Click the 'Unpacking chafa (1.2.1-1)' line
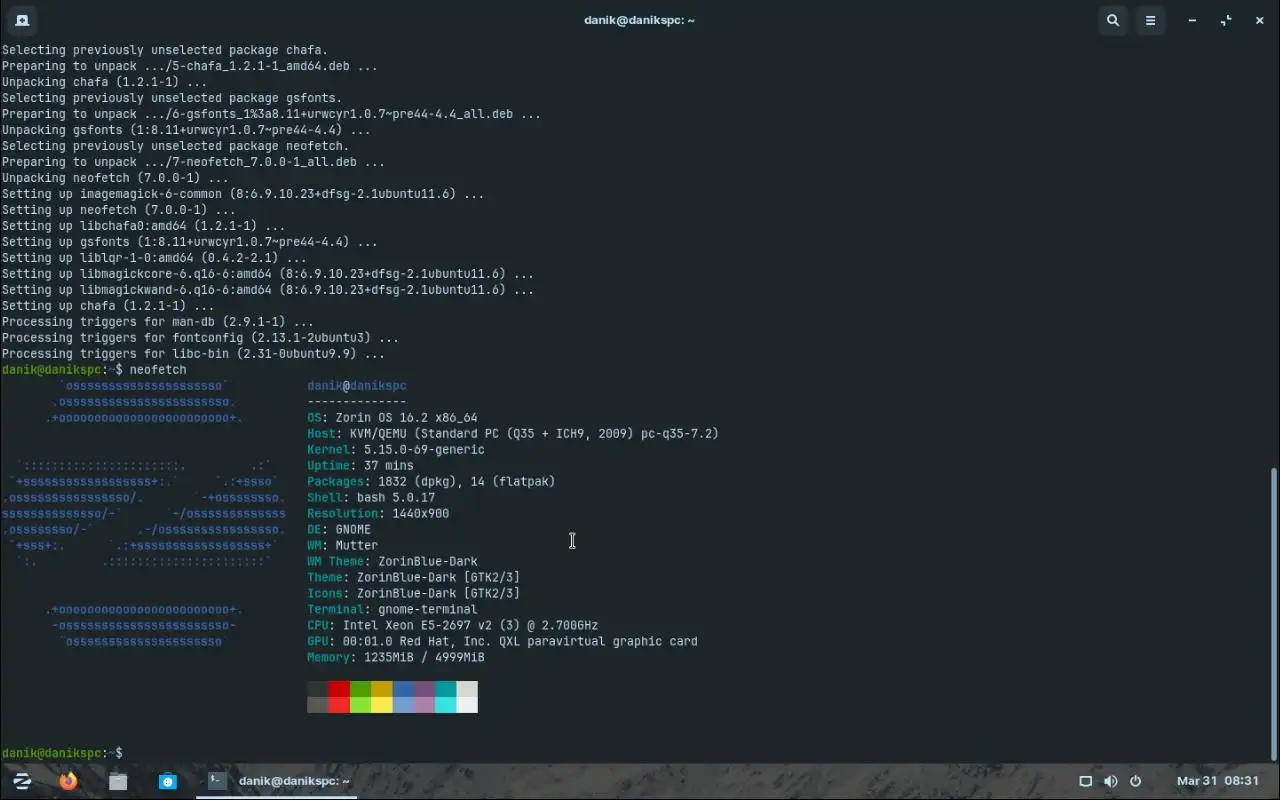Screen dimensions: 1280x800 tap(105, 82)
